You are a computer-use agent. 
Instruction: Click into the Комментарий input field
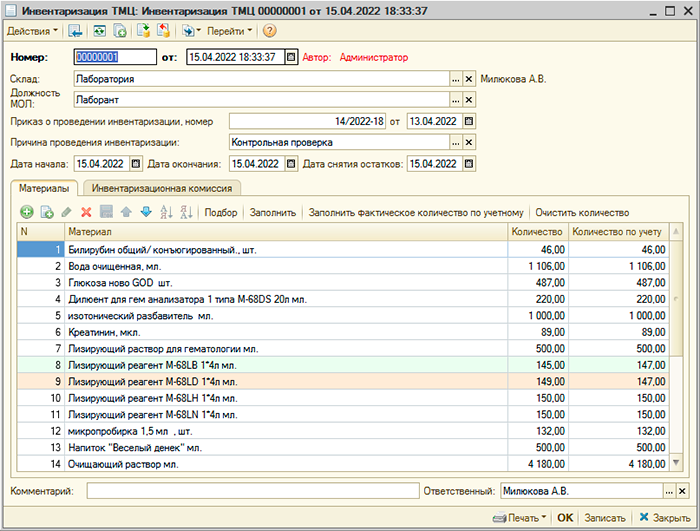point(252,491)
